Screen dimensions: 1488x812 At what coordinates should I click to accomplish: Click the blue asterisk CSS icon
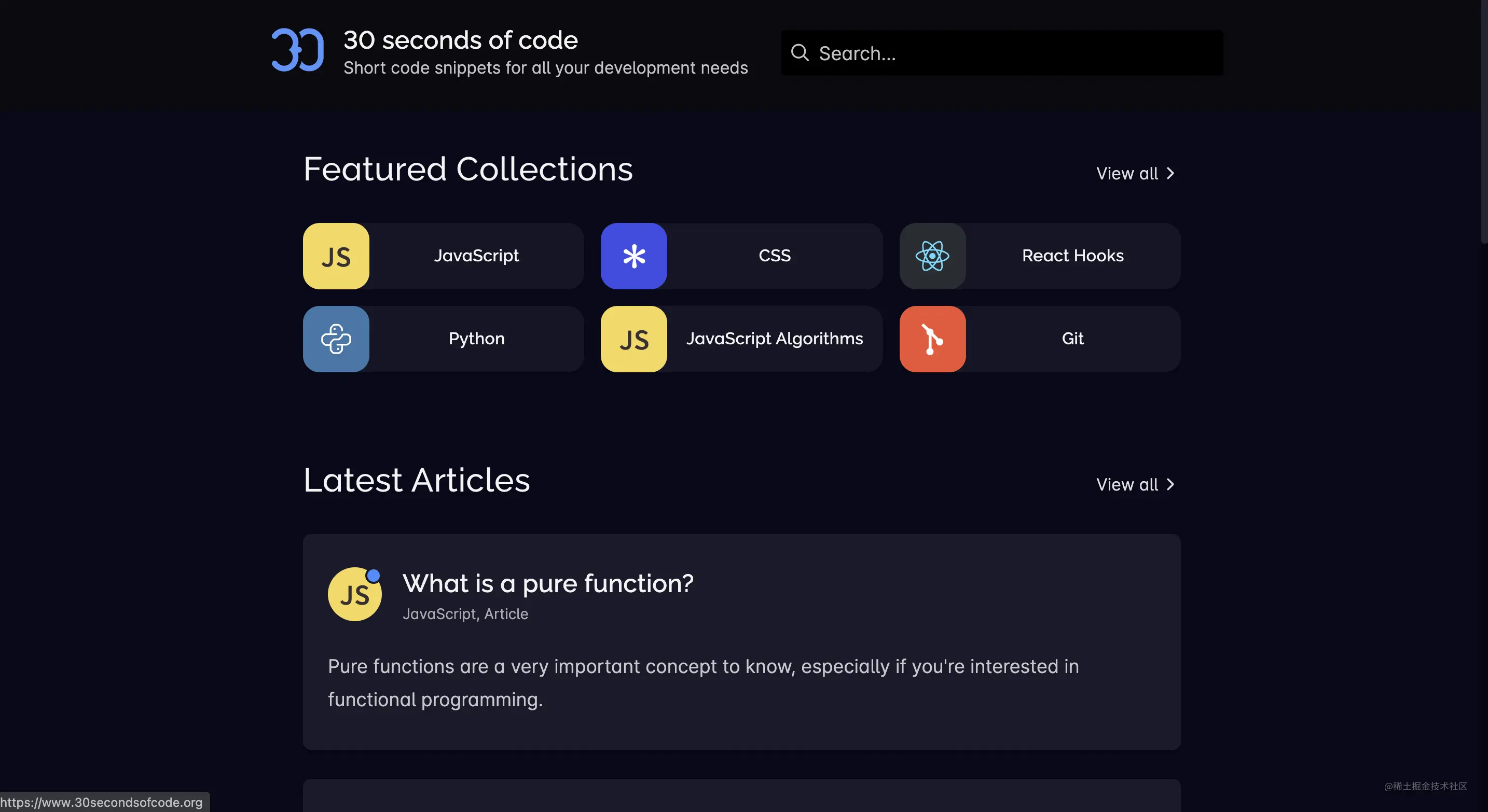pos(633,256)
